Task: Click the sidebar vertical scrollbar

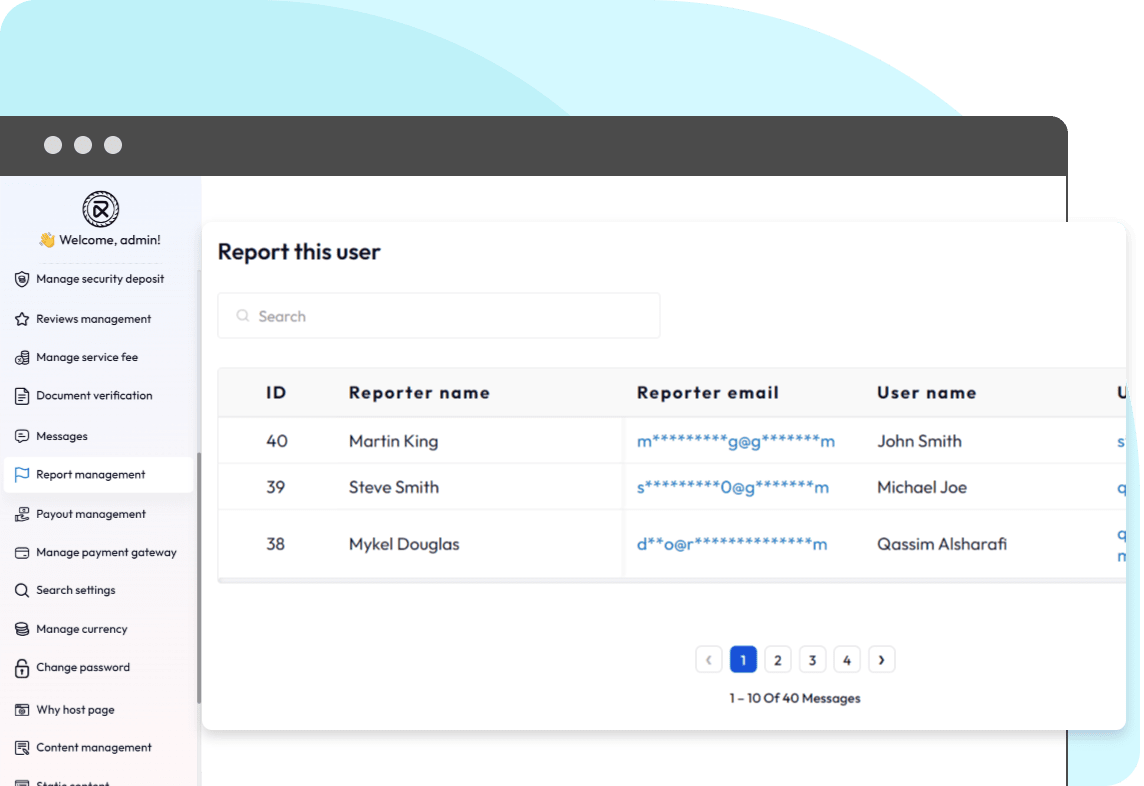Action: coord(198,578)
